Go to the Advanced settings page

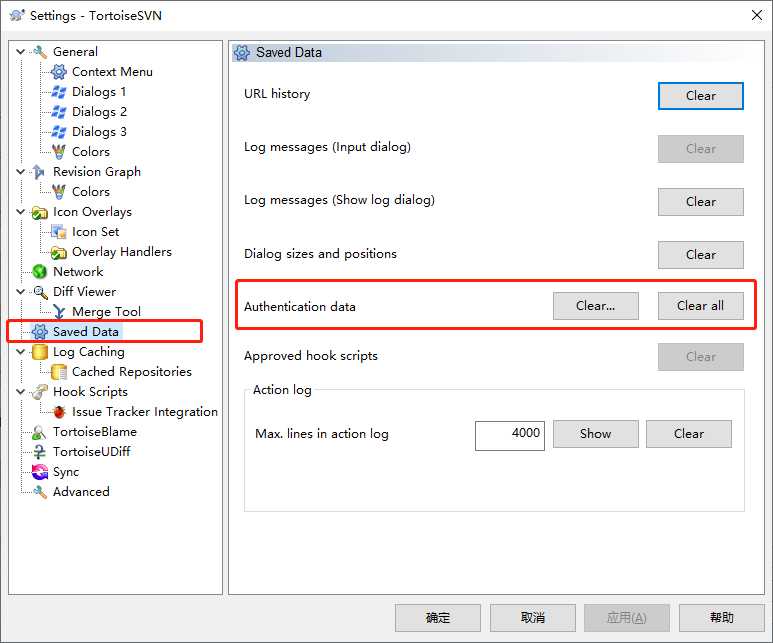(x=81, y=492)
